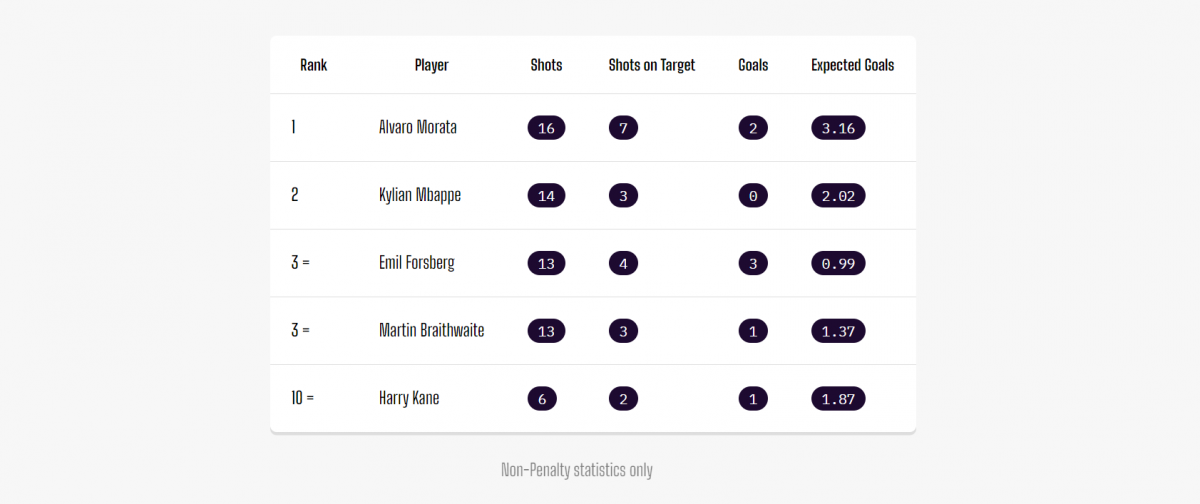This screenshot has width=1200, height=504.
Task: Select the Shots on Target header
Action: click(x=652, y=65)
